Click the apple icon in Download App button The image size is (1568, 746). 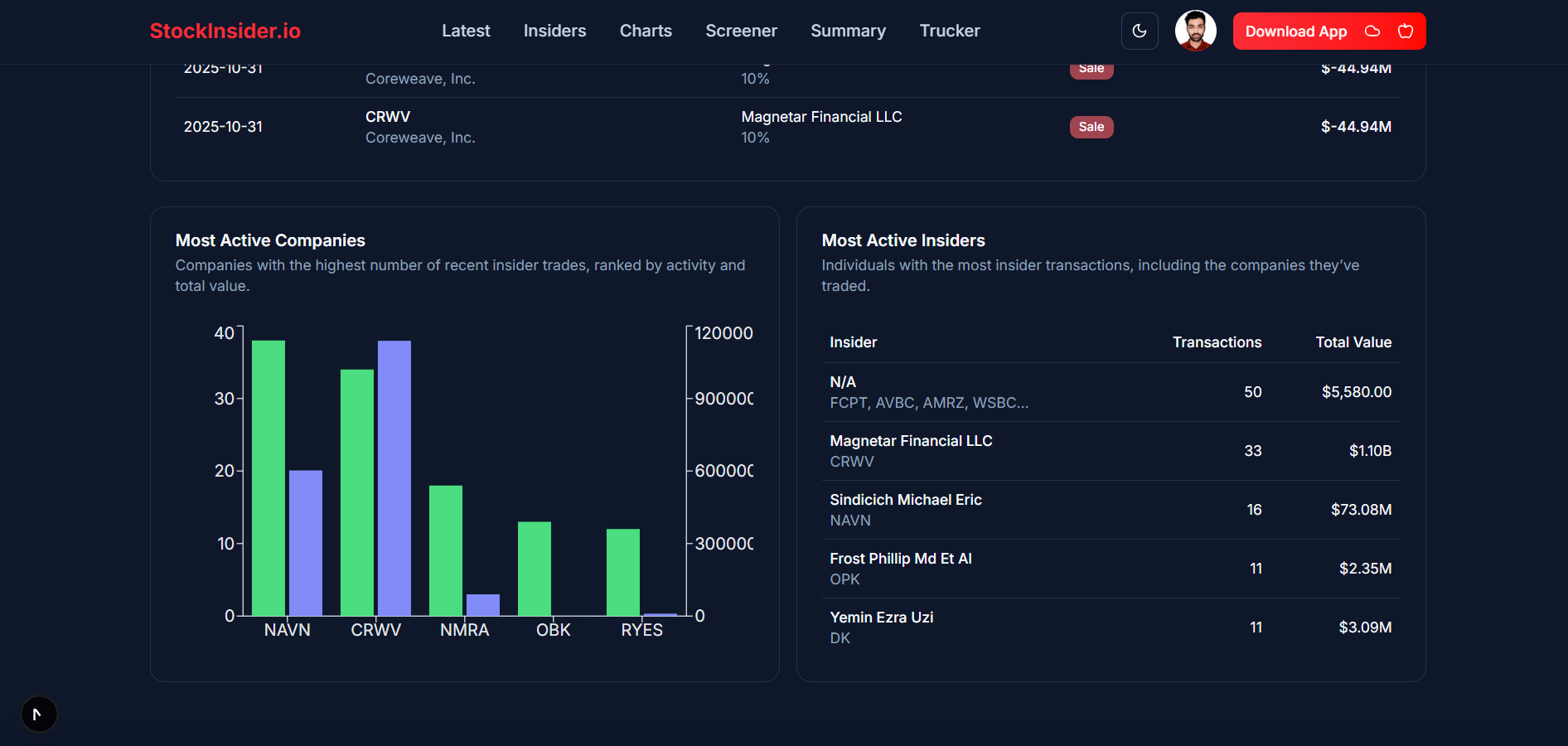point(1406,31)
